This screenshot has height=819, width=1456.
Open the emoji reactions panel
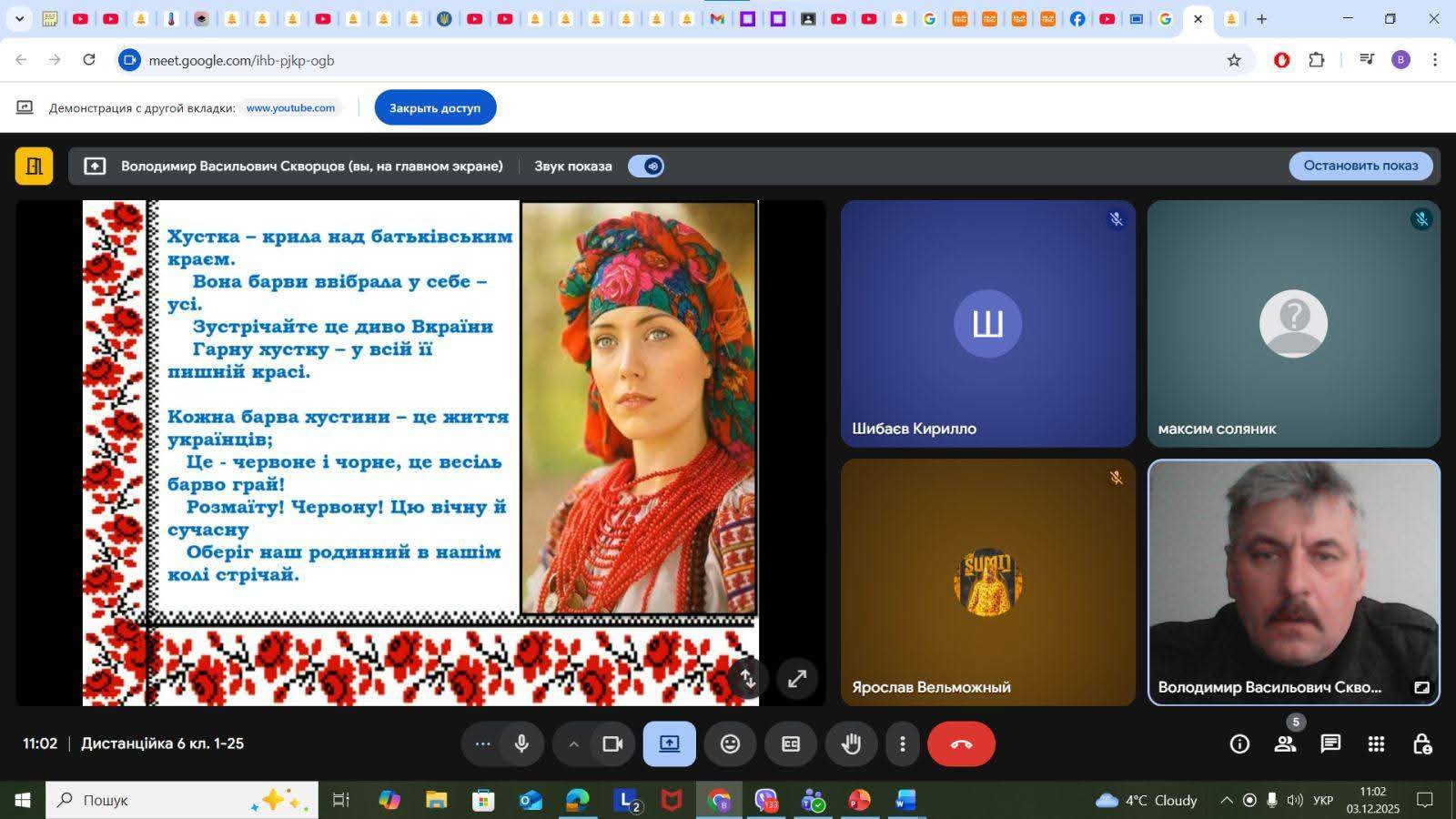(730, 744)
